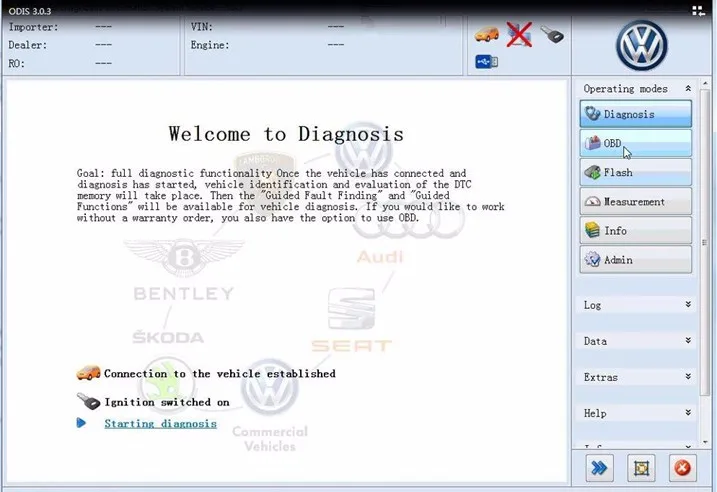Click the 'Connection to the vehicle established' text

[220, 374]
